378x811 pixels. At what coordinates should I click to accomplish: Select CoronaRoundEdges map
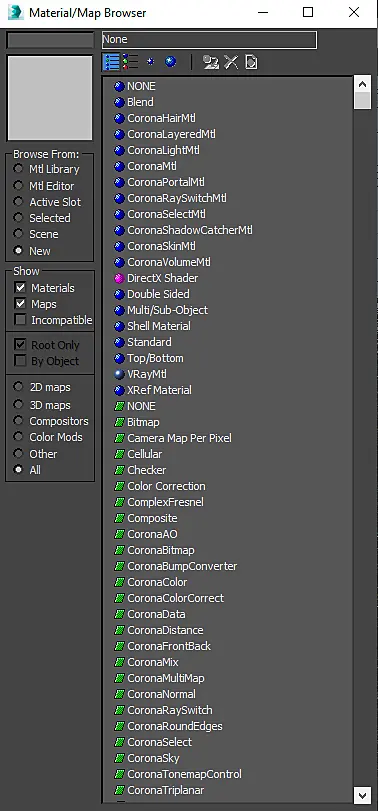175,726
